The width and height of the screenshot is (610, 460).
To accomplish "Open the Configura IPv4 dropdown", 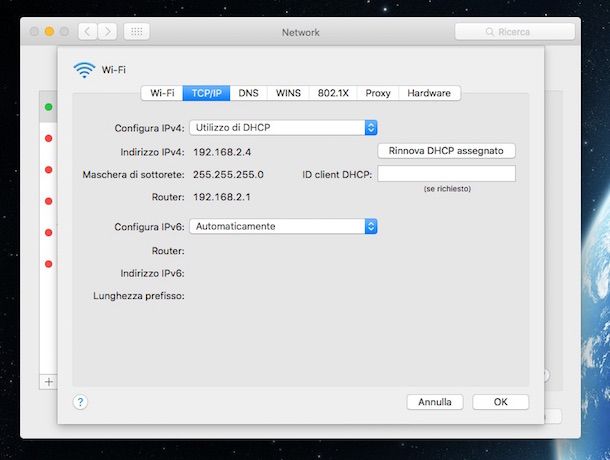I will click(283, 128).
